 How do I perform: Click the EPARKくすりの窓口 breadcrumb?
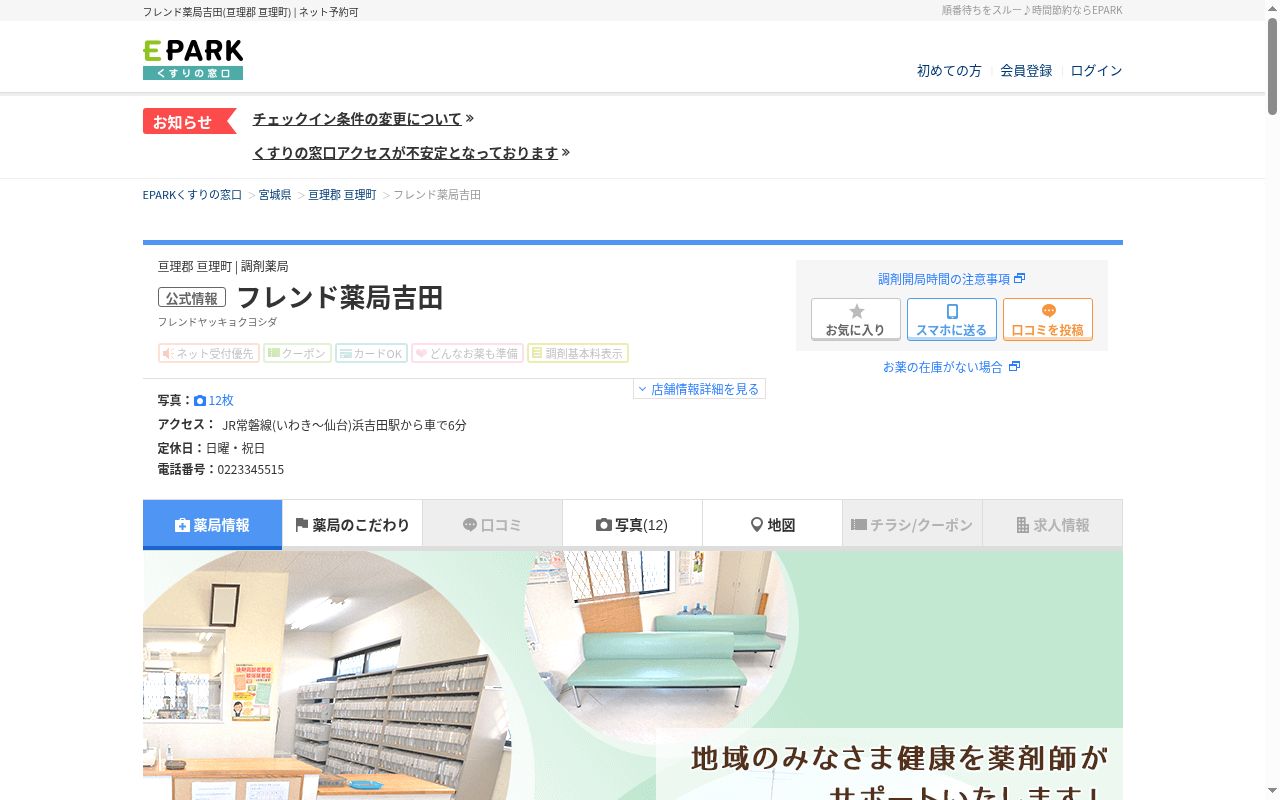point(192,195)
